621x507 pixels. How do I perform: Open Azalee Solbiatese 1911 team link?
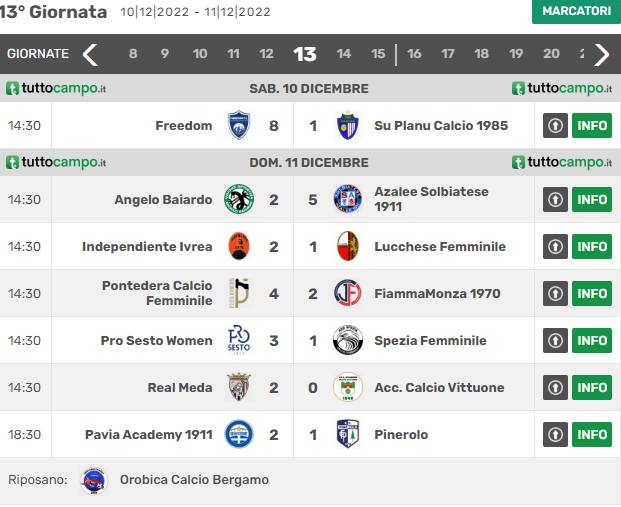[431, 199]
